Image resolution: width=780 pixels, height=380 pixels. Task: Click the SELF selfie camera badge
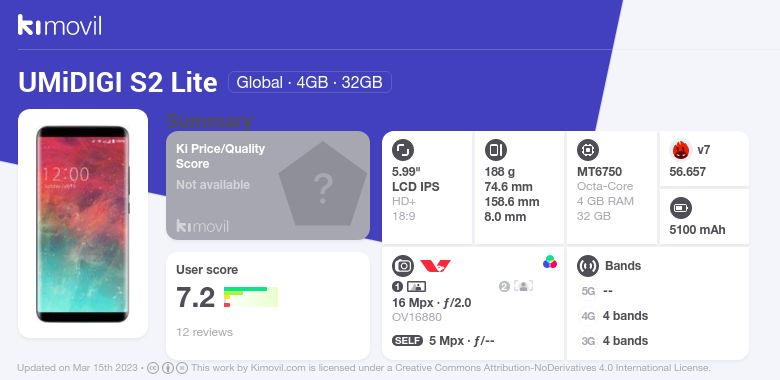[407, 341]
